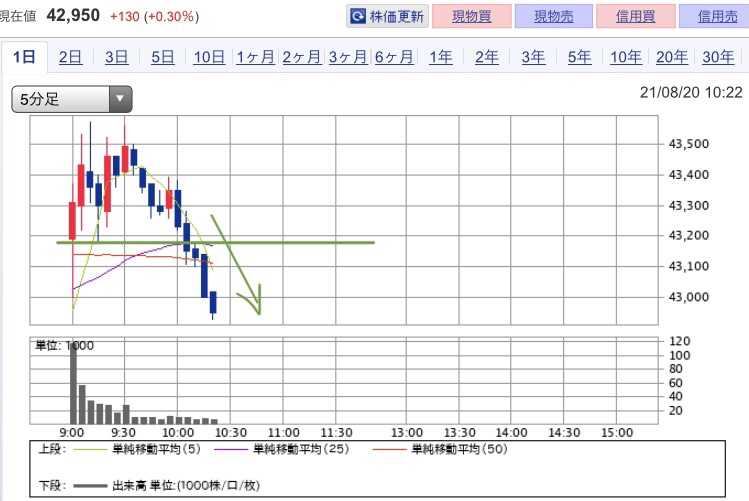Viewport: 749px width, 501px height.
Task: Switch to the 2日 chart period
Action: (70, 57)
